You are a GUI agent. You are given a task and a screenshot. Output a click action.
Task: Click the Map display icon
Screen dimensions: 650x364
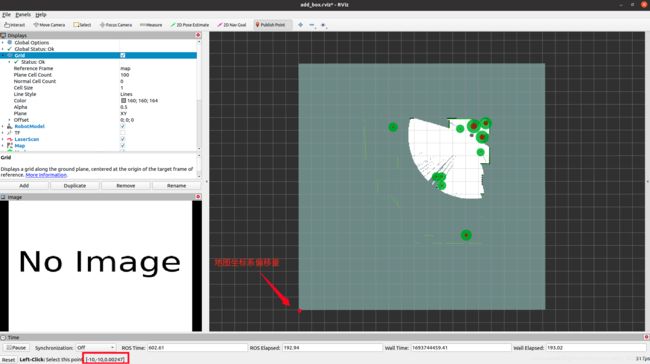[x=10, y=146]
